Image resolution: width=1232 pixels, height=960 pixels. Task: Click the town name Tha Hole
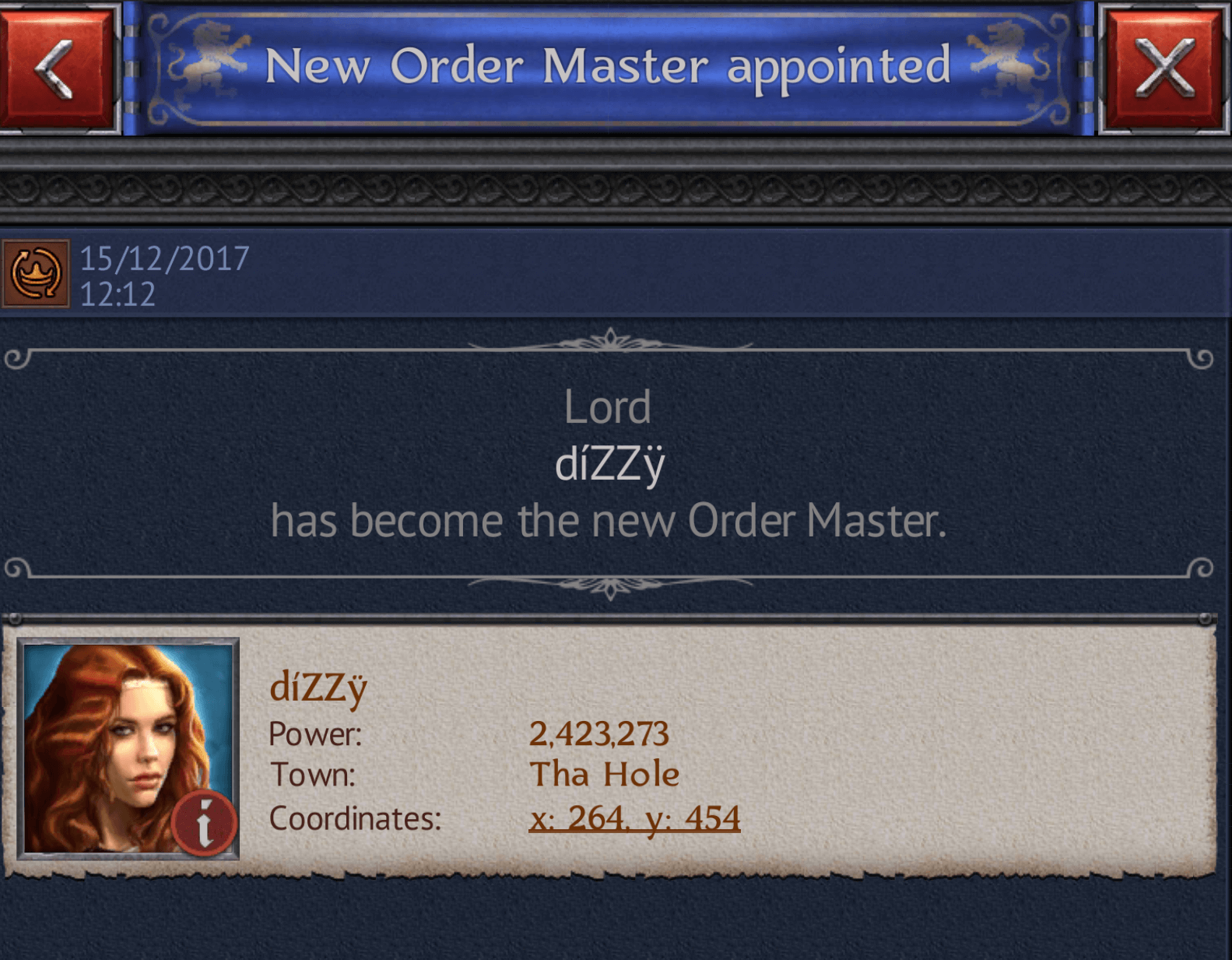pos(605,774)
